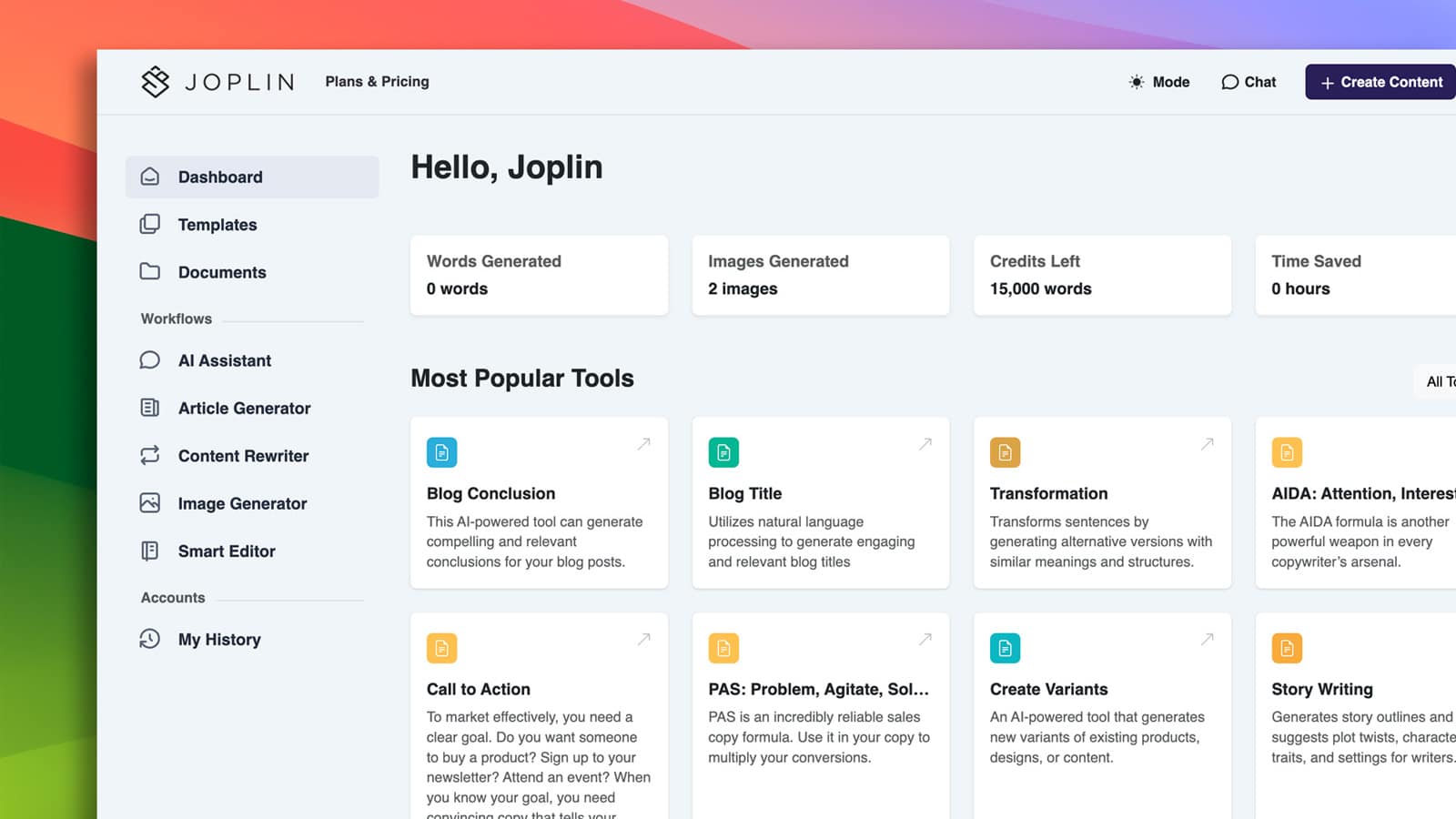This screenshot has height=819, width=1456.
Task: Click the 'Most Popular Tools' heading
Action: point(522,378)
